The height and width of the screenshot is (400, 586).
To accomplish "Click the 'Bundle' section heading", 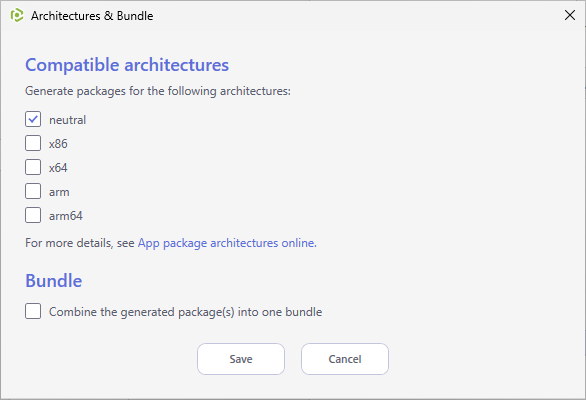I will click(x=53, y=281).
